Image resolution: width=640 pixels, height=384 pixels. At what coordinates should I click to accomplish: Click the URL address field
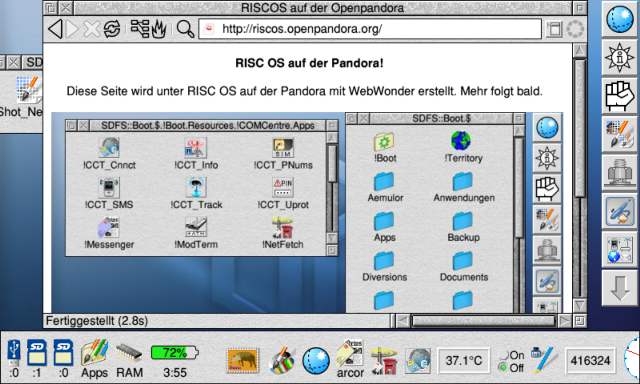370,29
